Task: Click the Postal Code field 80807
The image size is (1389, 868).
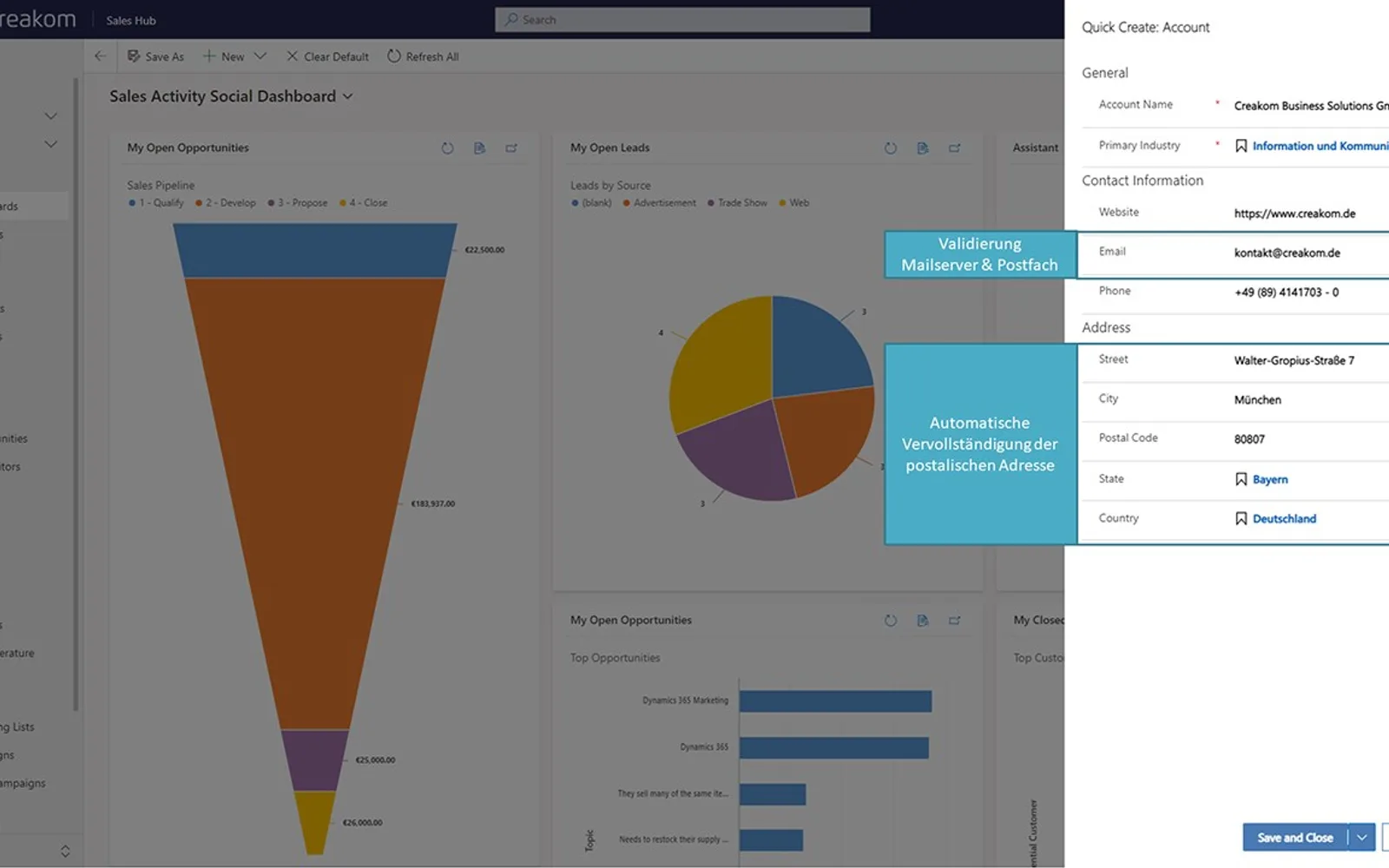Action: pos(1249,439)
